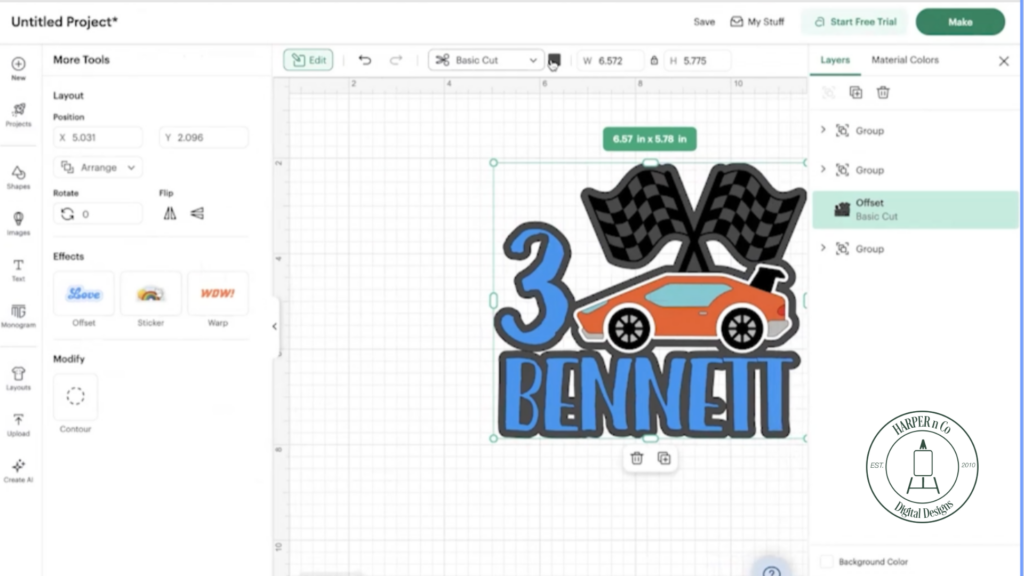Open Create AI from the sidebar
Screen dimensions: 1024x576
click(18, 467)
